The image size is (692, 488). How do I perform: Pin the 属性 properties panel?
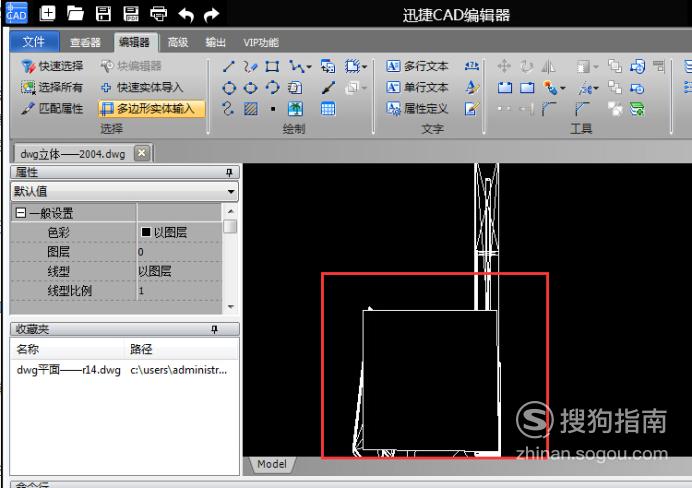coord(229,172)
